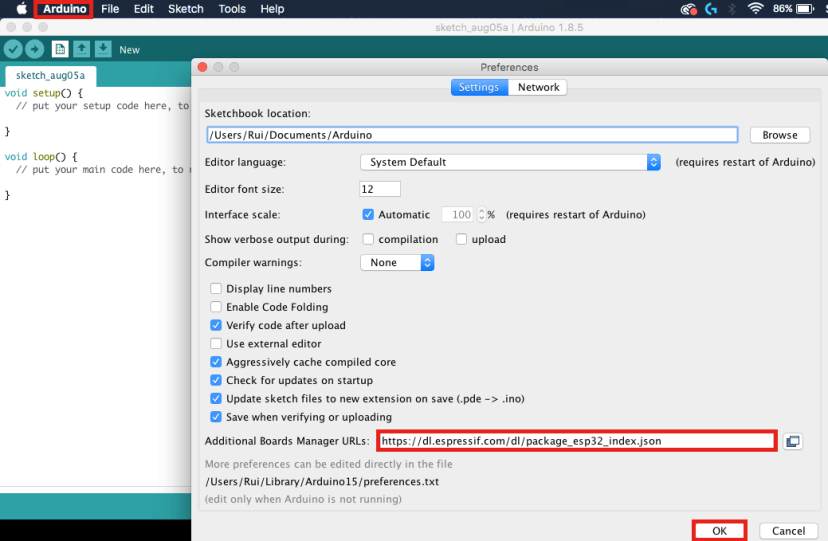Viewport: 828px width, 541px height.
Task: Click the New sketch document icon
Action: coord(60,49)
